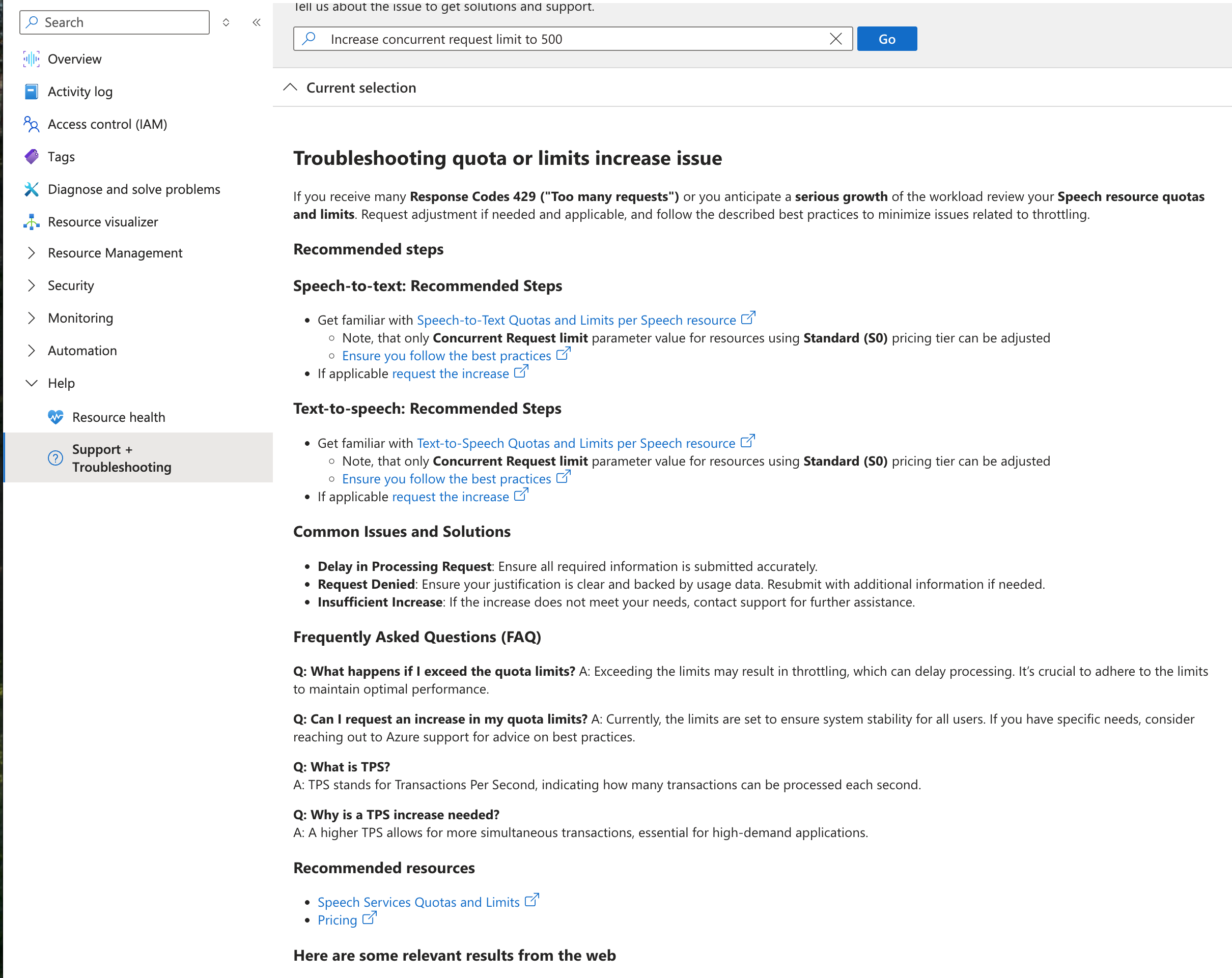Clear the issue search text
This screenshot has width=1232, height=978.
835,39
